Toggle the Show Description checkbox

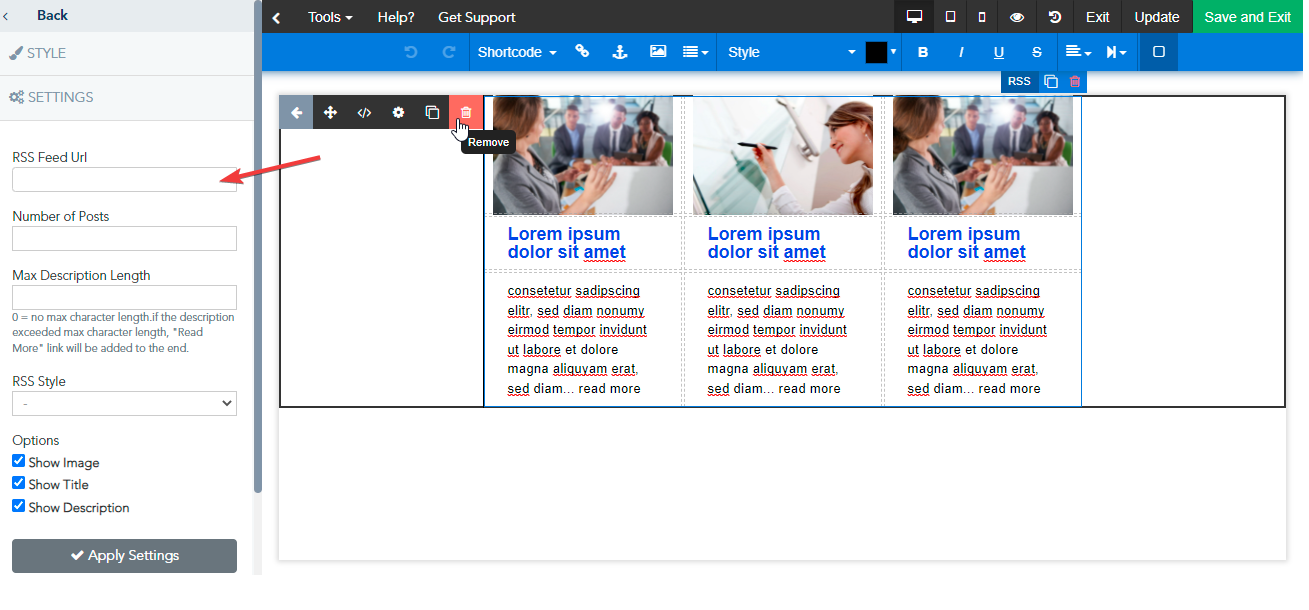19,506
